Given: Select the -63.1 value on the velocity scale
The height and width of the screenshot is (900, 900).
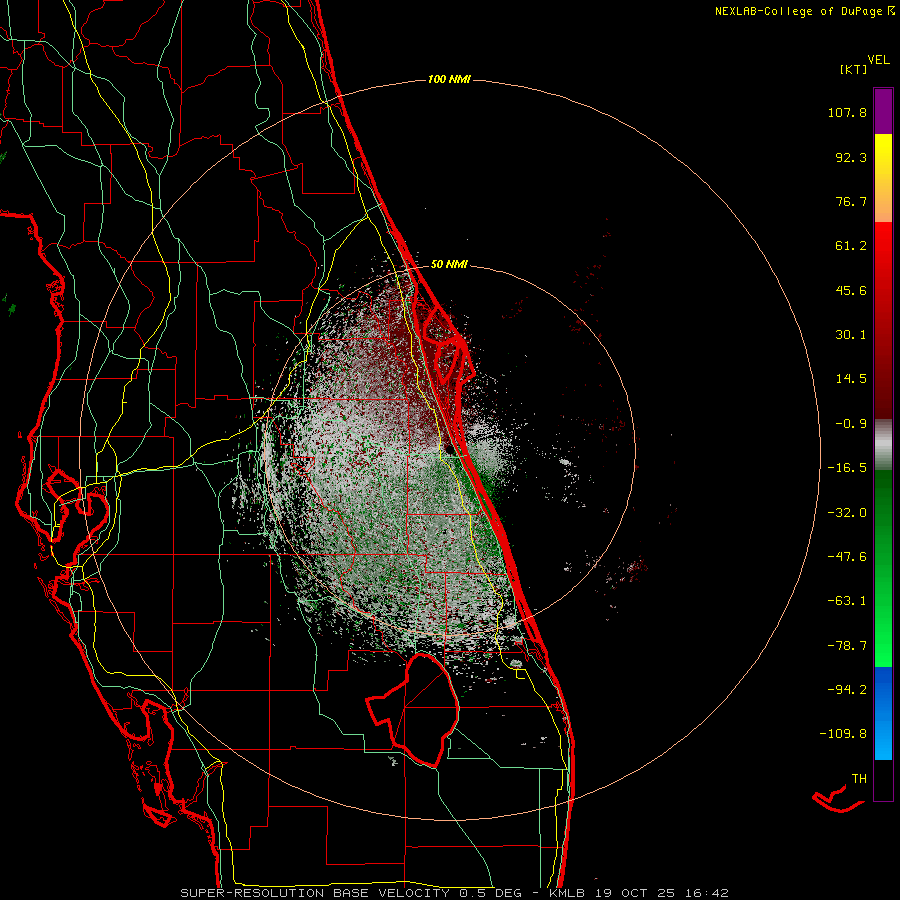Looking at the screenshot, I should click(847, 601).
